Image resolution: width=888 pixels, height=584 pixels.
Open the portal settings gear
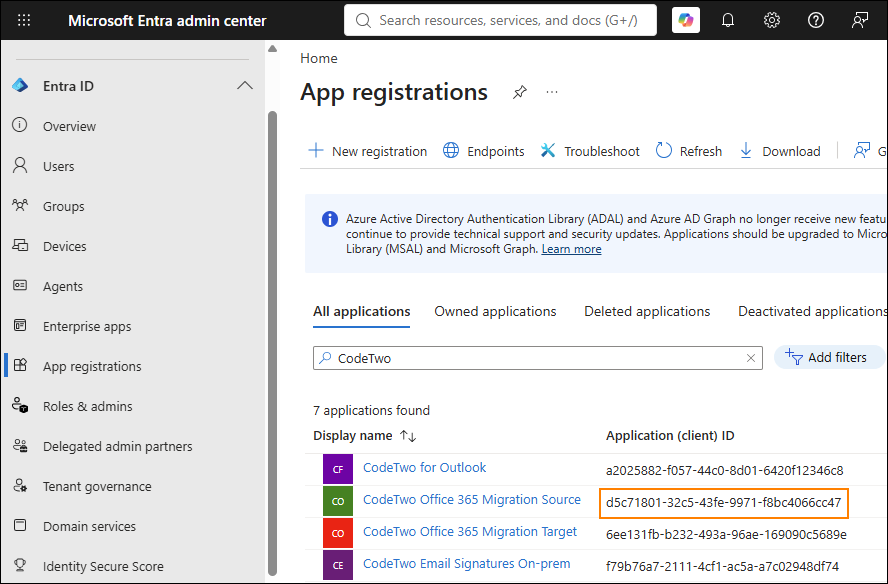[771, 20]
